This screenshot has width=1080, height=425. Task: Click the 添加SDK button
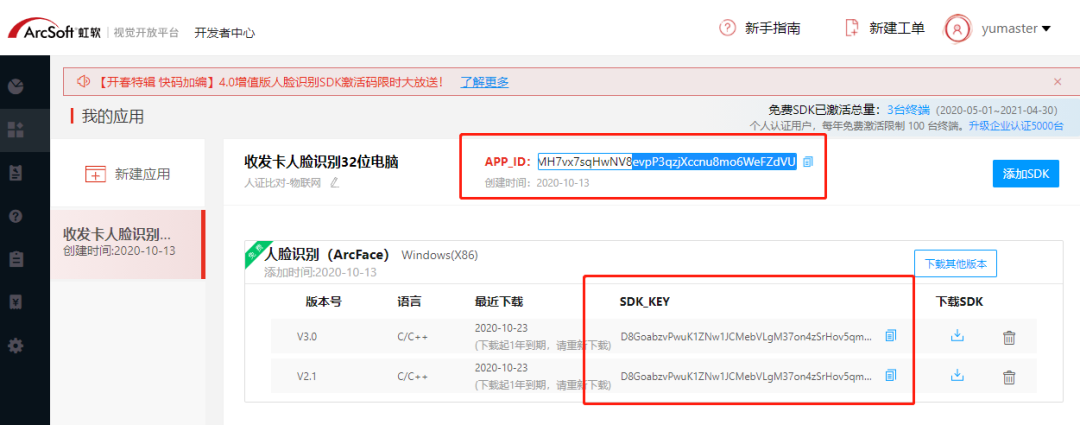(x=1026, y=174)
